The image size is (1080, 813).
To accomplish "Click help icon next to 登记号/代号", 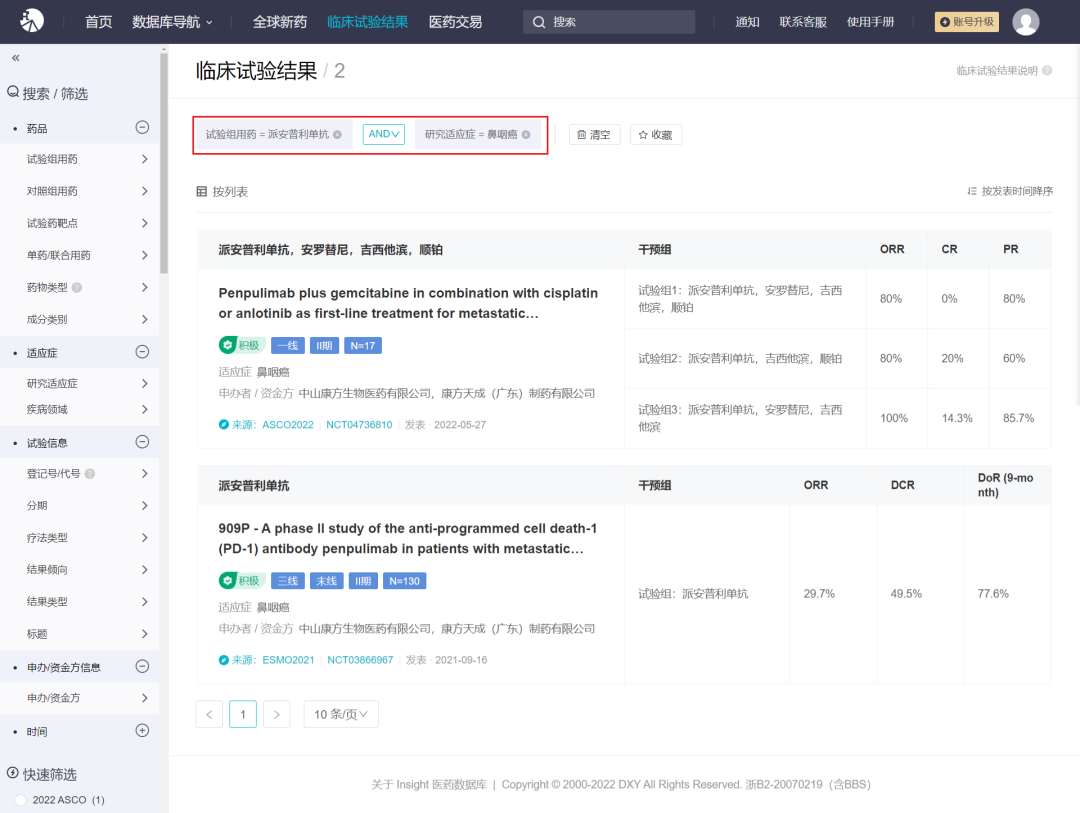I will (90, 474).
